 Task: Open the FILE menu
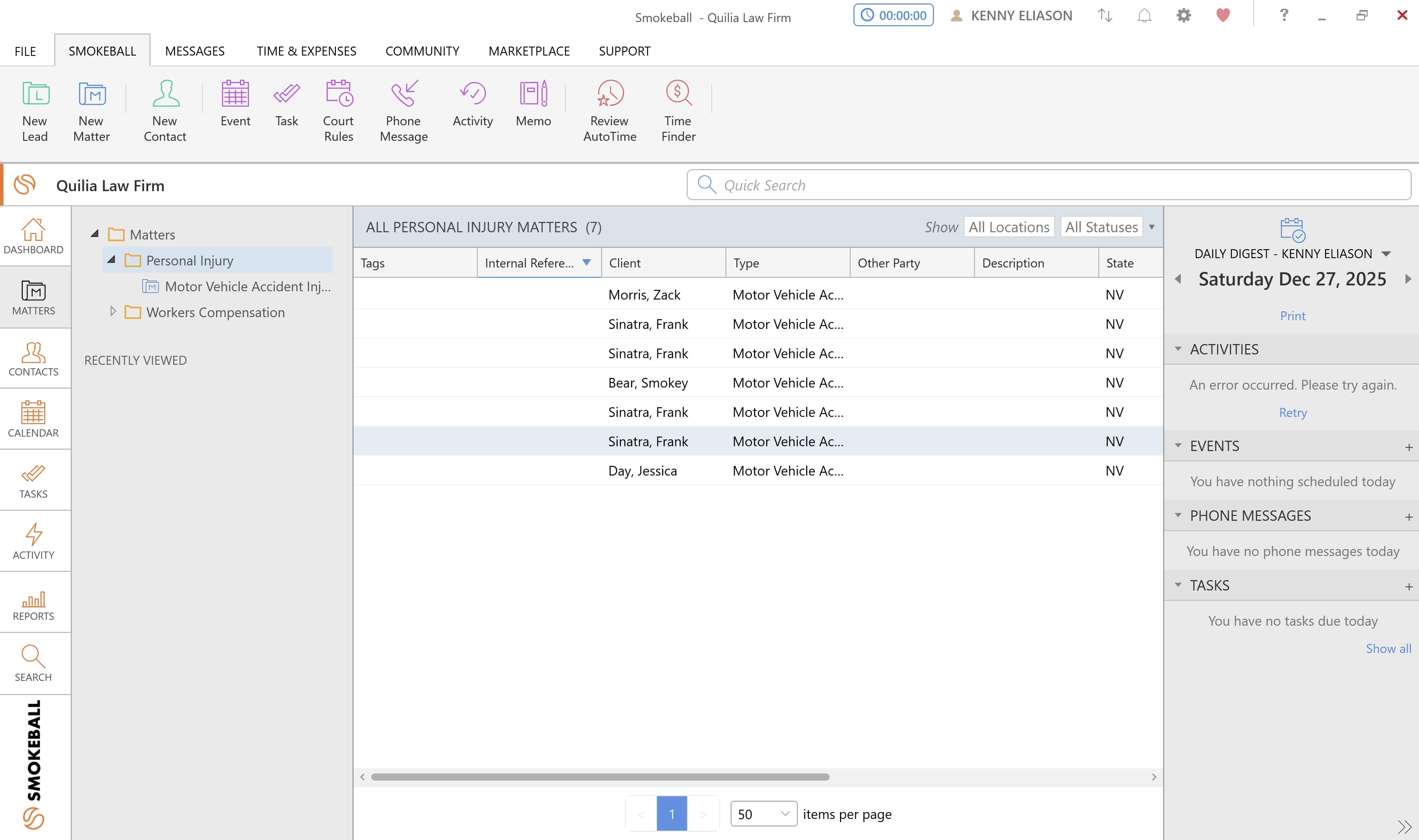coord(25,50)
